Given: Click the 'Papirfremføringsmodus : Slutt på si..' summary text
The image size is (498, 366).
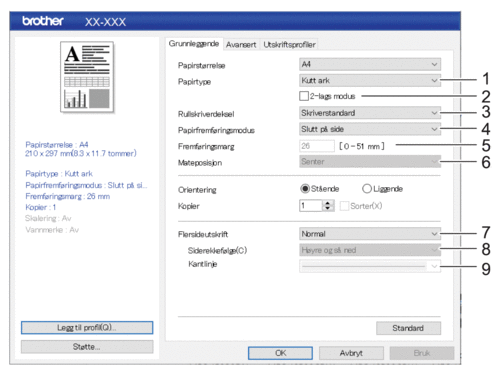Looking at the screenshot, I should (86, 185).
